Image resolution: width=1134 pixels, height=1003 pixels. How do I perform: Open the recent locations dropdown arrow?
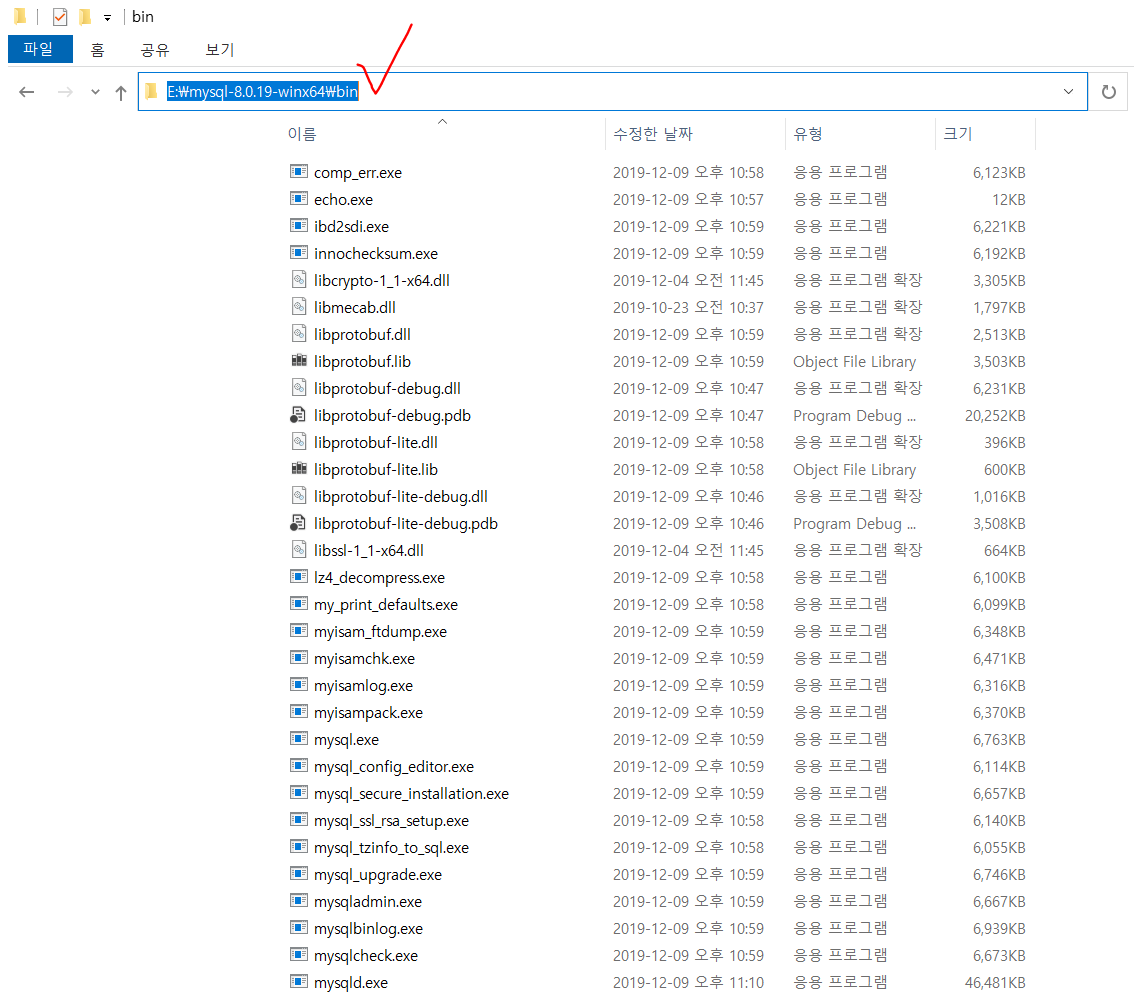(x=95, y=92)
